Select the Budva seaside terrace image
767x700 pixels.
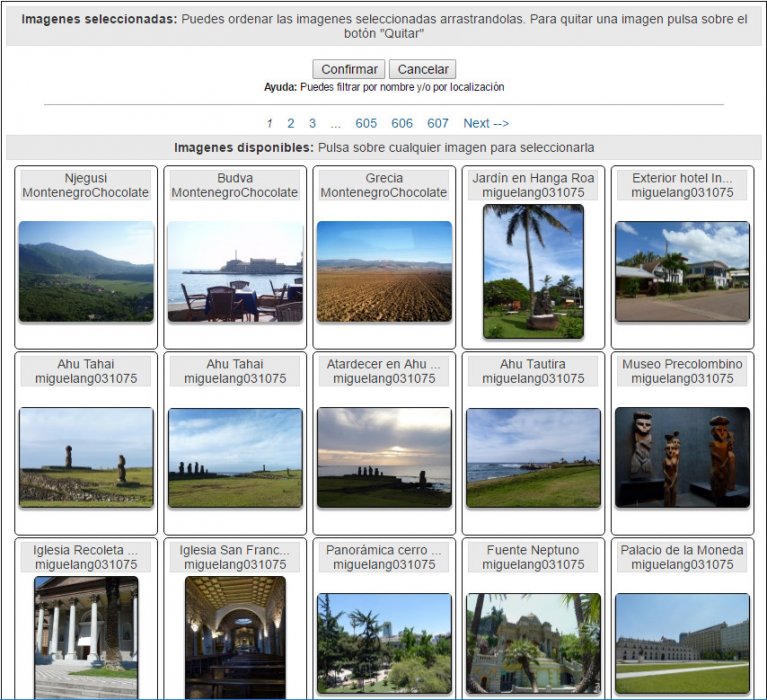235,271
